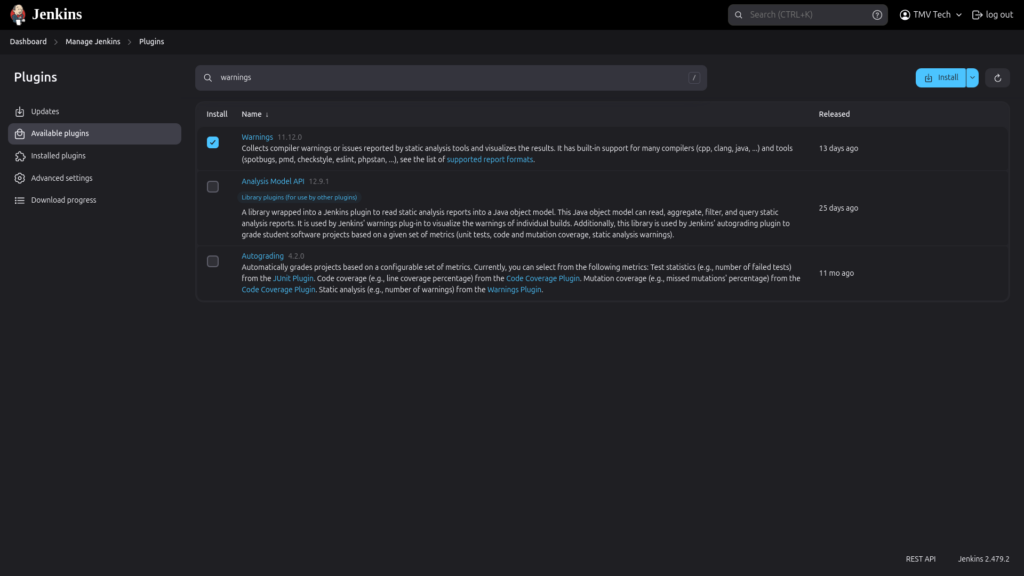Go to Dashboard breadcrumb
This screenshot has height=576, width=1024.
[x=28, y=42]
